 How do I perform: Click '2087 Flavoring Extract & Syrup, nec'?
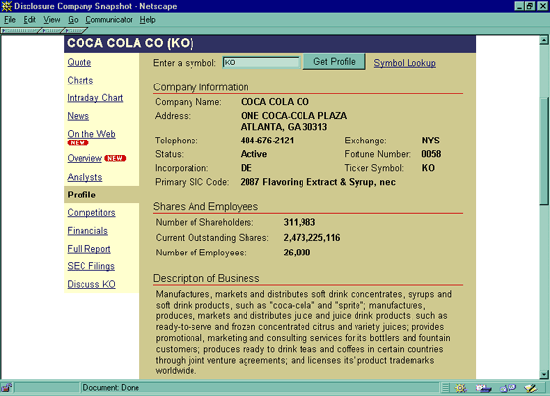[318, 182]
